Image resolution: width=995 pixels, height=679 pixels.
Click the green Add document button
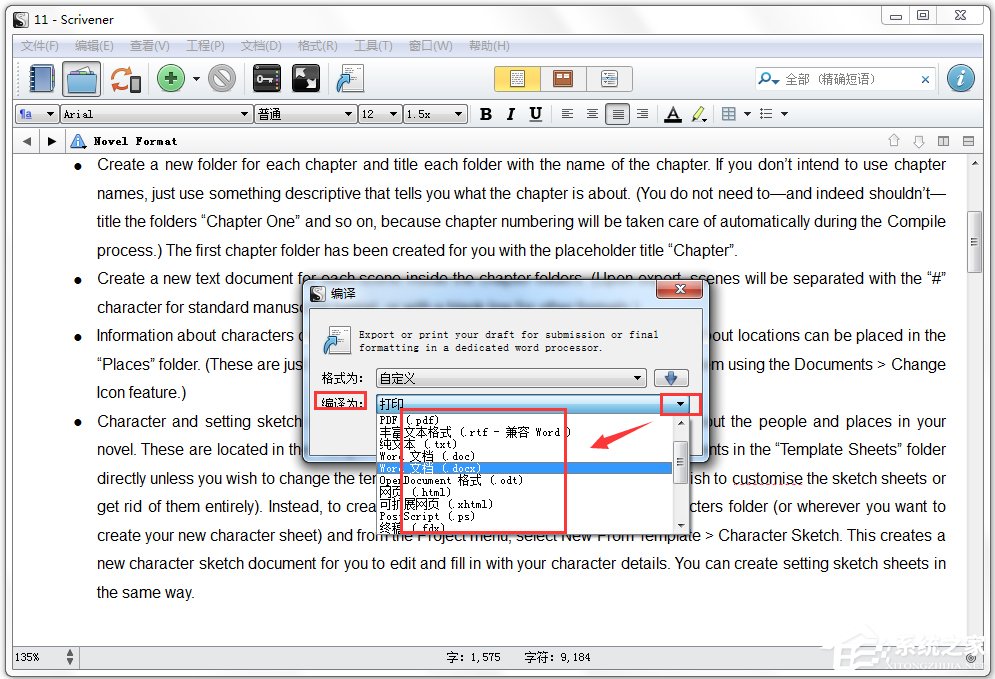(171, 79)
